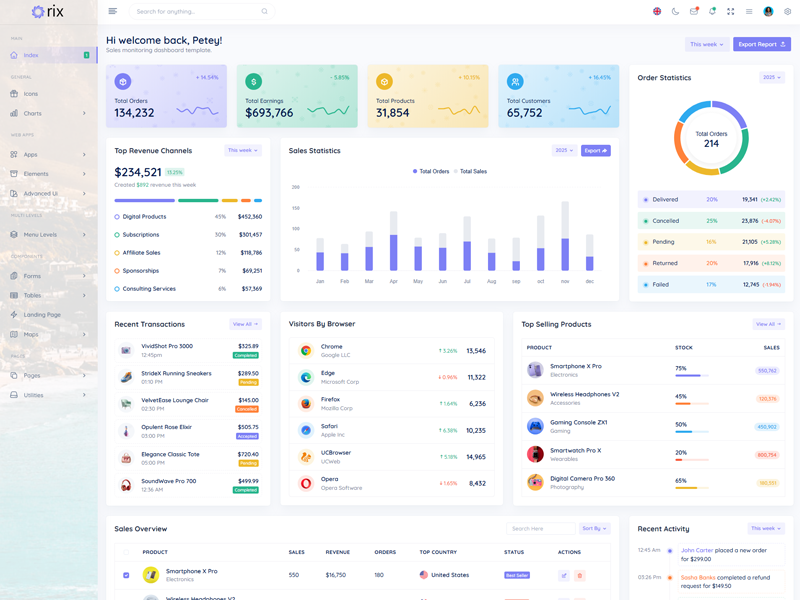800x600 pixels.
Task: Click the UK flag language icon
Action: pos(657,11)
